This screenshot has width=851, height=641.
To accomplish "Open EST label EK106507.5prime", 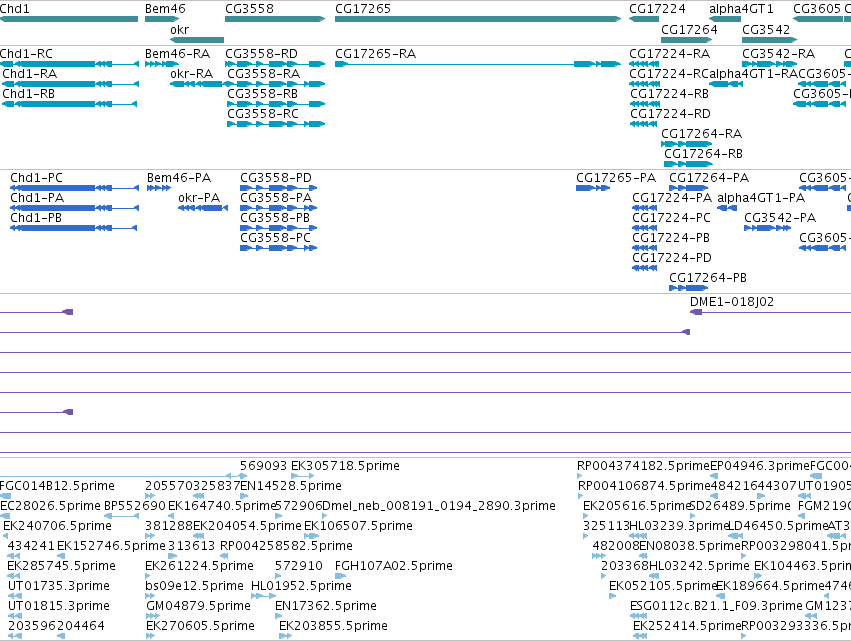I will tap(358, 526).
